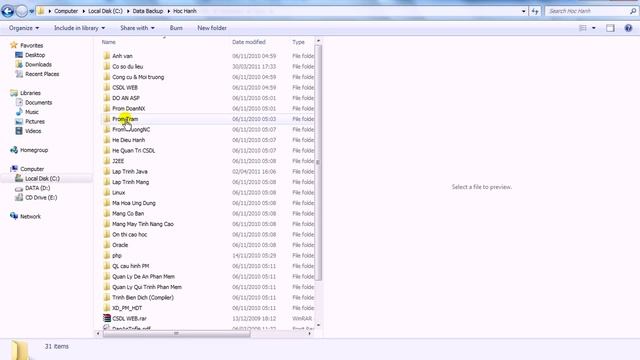Select Local Disk (C:) drive in sidebar
Screen dimensions: 640x360
click(42, 178)
